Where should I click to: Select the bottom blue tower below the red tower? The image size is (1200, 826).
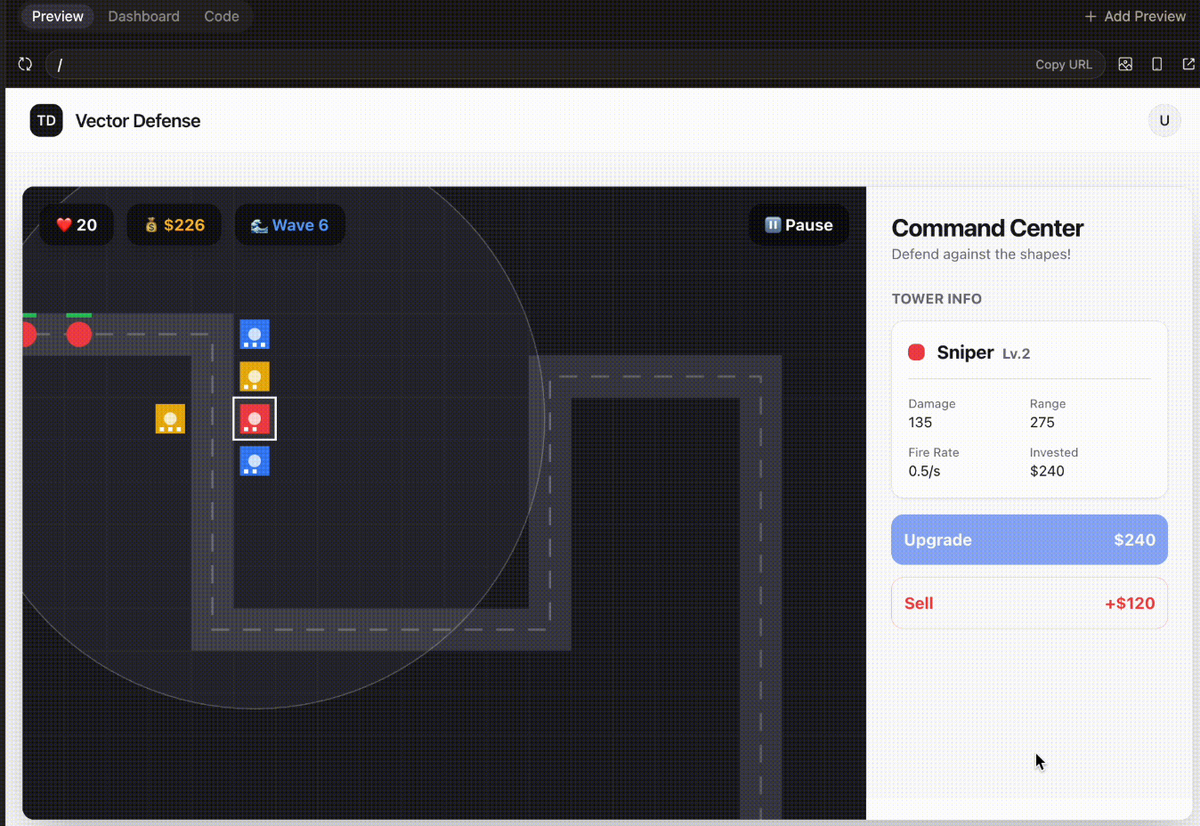click(x=254, y=461)
